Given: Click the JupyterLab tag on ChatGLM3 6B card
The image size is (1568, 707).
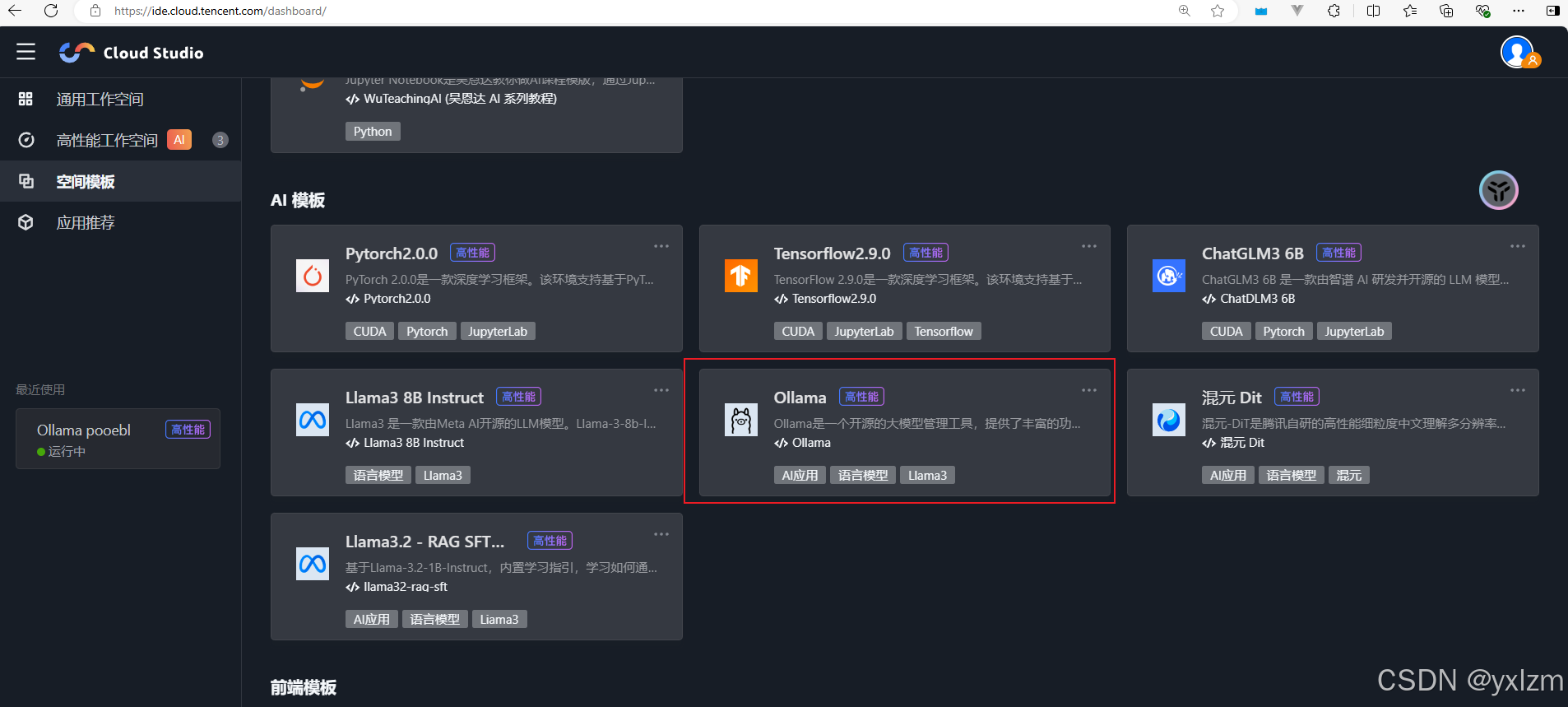Looking at the screenshot, I should coord(1354,331).
